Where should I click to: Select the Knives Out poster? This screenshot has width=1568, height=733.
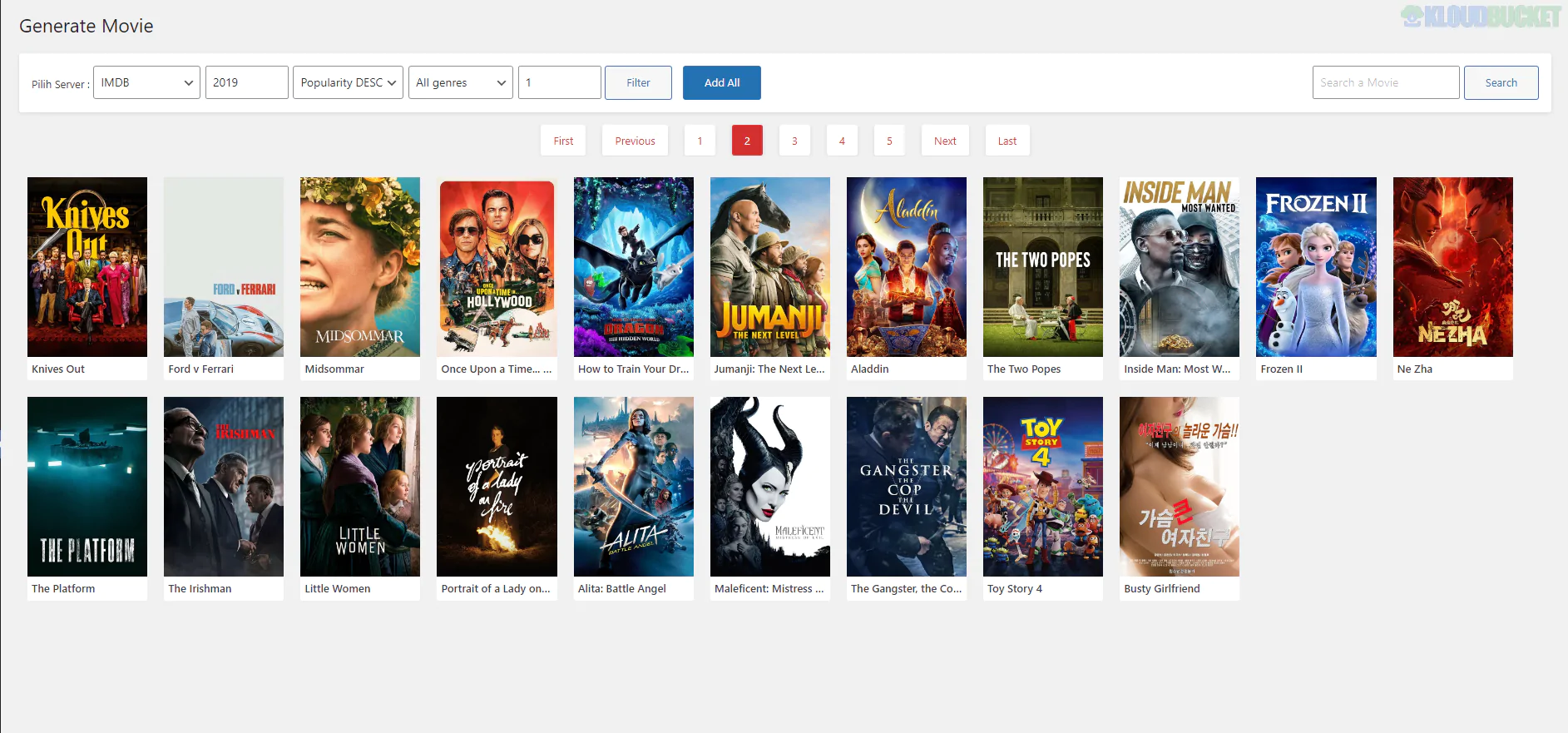tap(87, 267)
